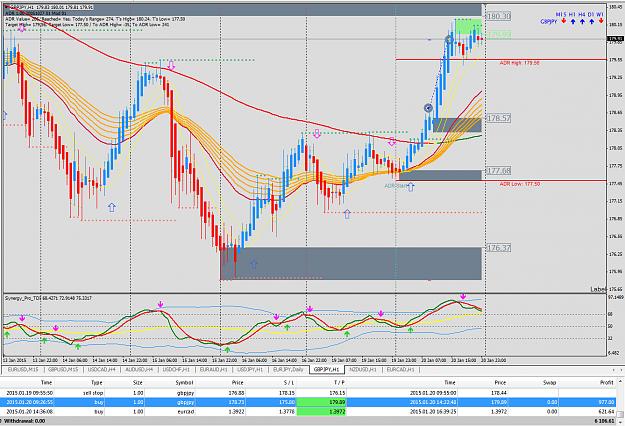
Task: Click the 176.37 price level label
Action: click(499, 248)
